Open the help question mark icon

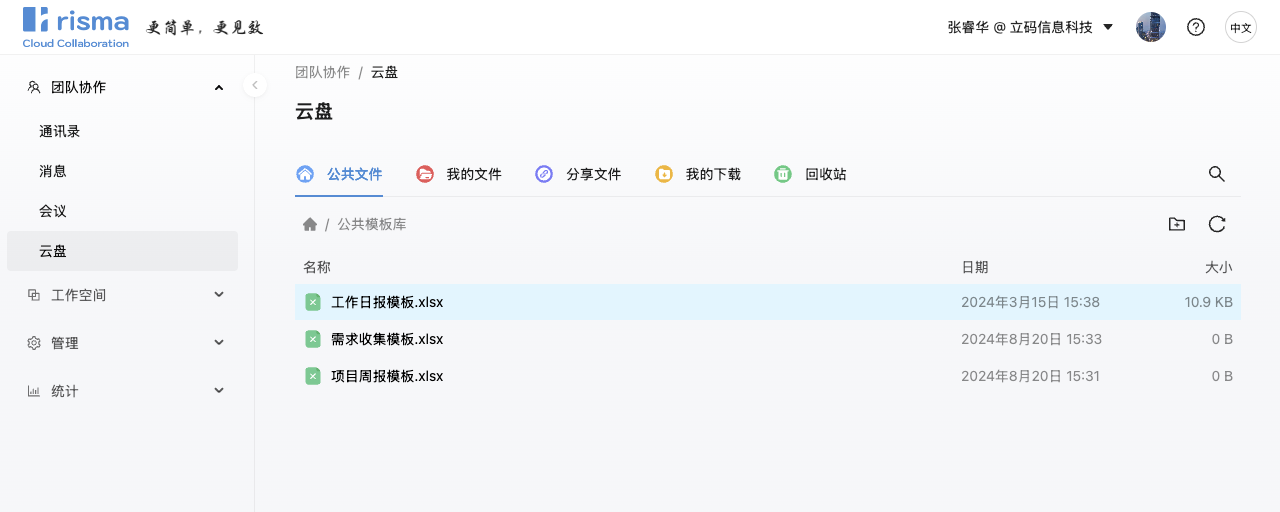click(1196, 27)
